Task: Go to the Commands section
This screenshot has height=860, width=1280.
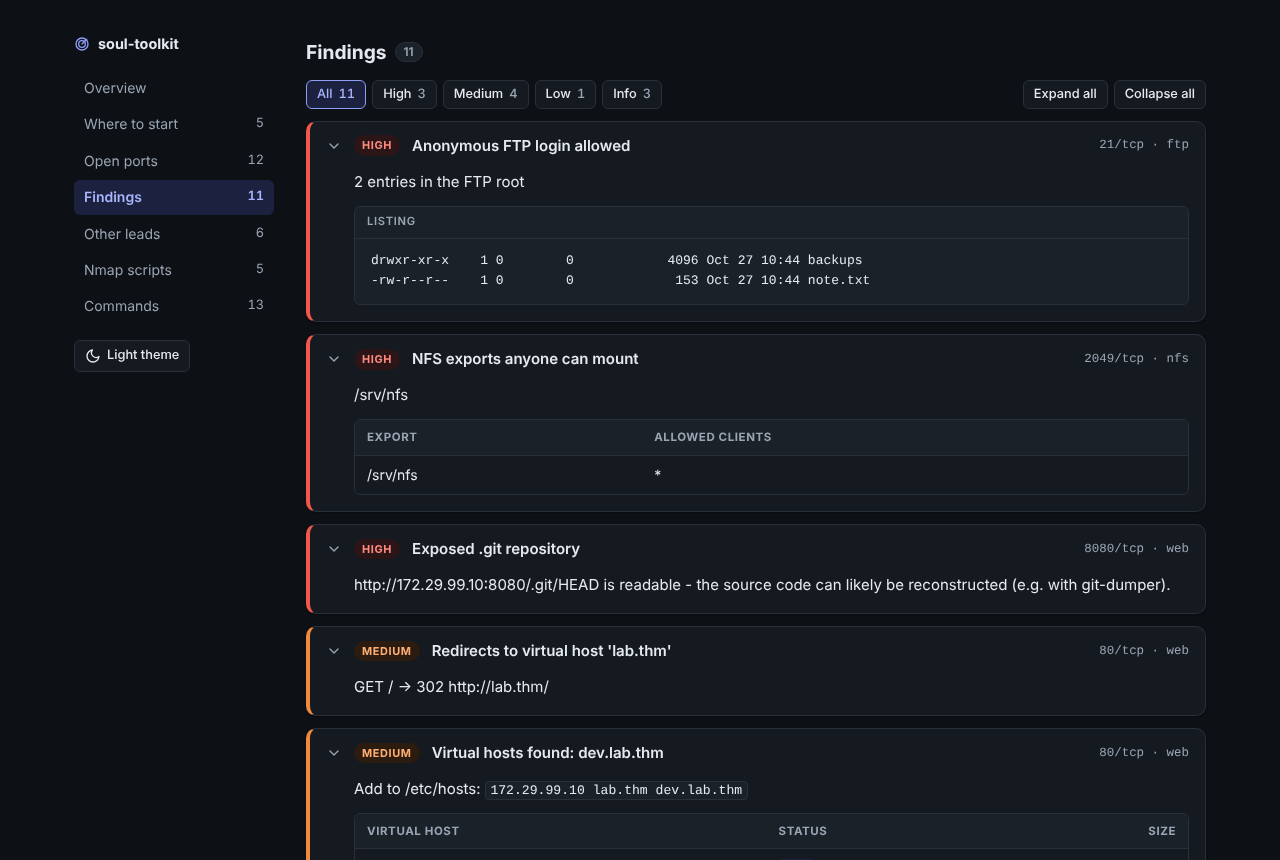Action: coord(174,306)
